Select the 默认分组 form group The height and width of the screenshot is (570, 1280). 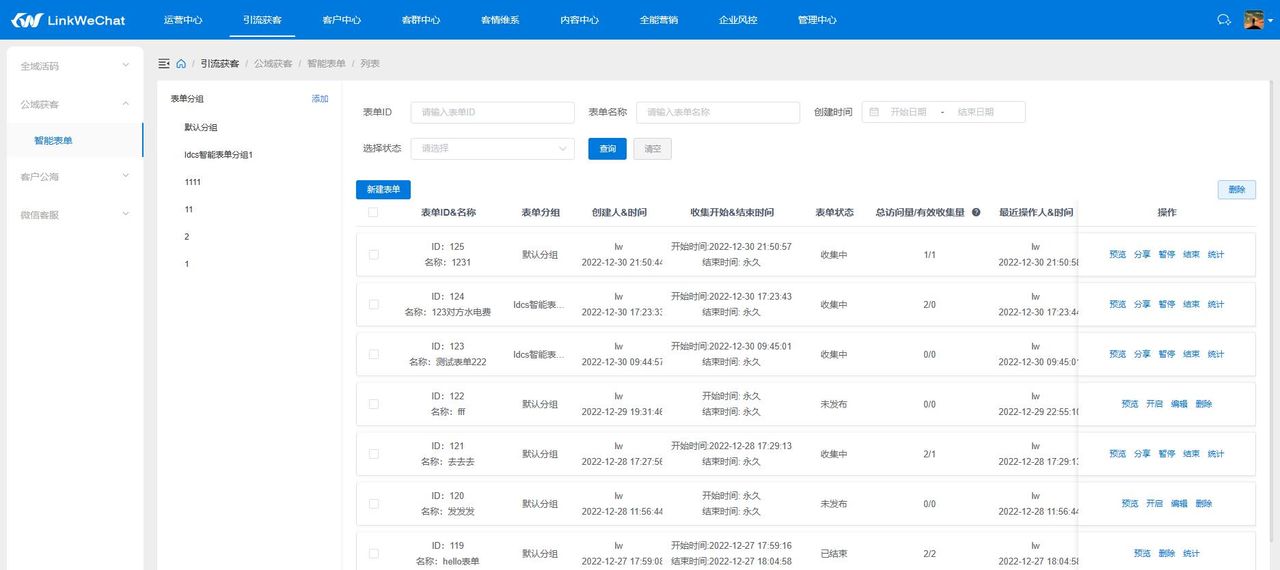coord(201,127)
